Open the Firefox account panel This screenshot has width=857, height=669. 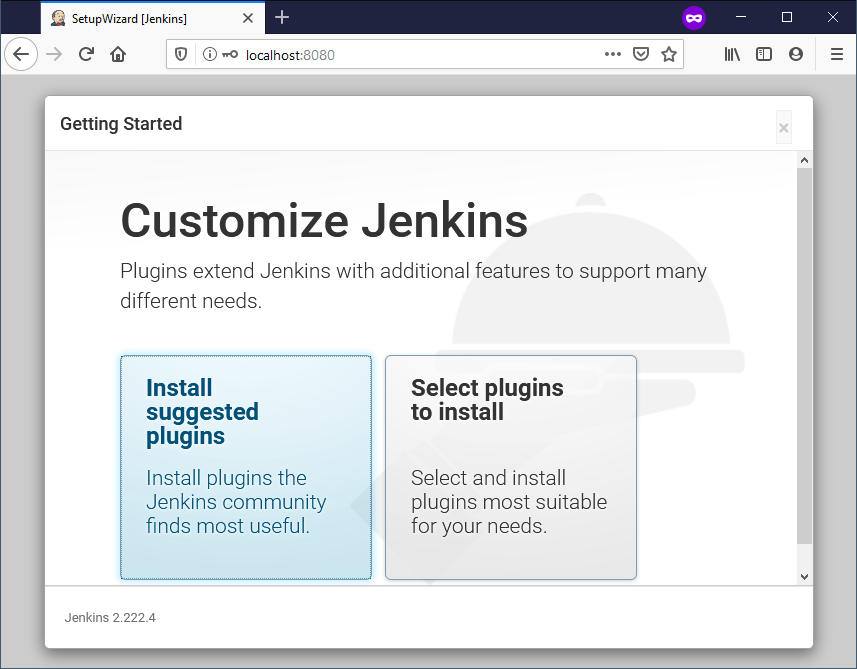point(796,55)
